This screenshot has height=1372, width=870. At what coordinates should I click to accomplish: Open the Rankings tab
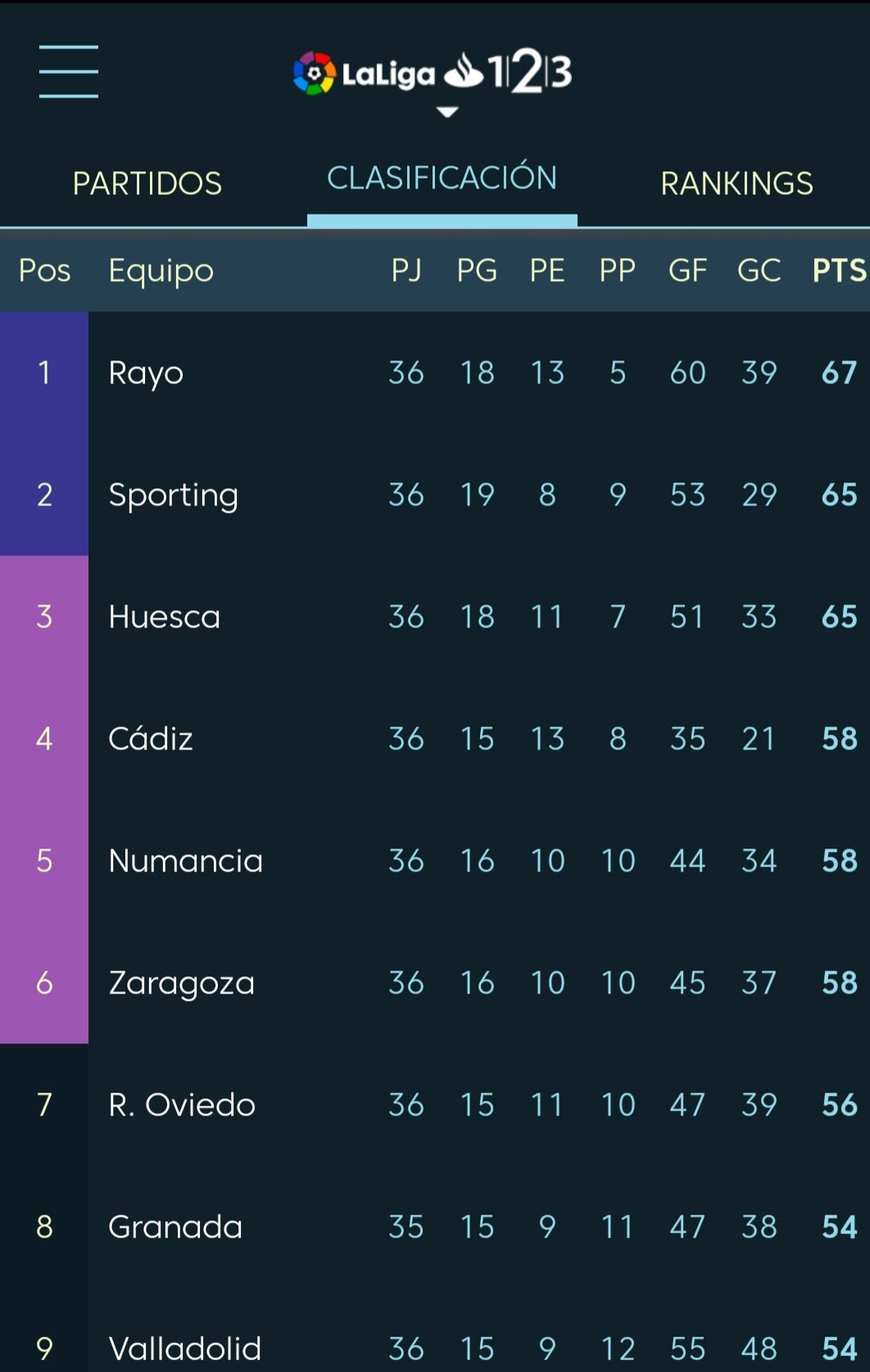[736, 183]
